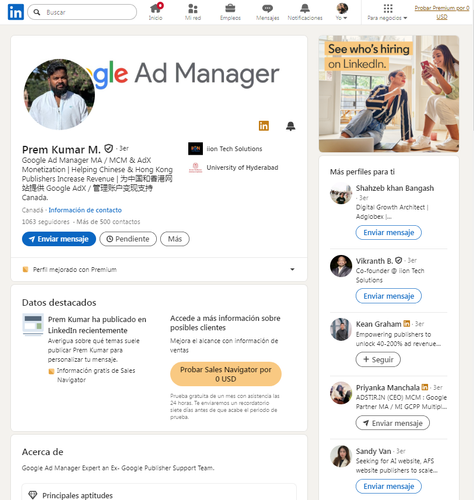The height and width of the screenshot is (500, 474).
Task: Click Sandy Van avatar photo
Action: 341,456
